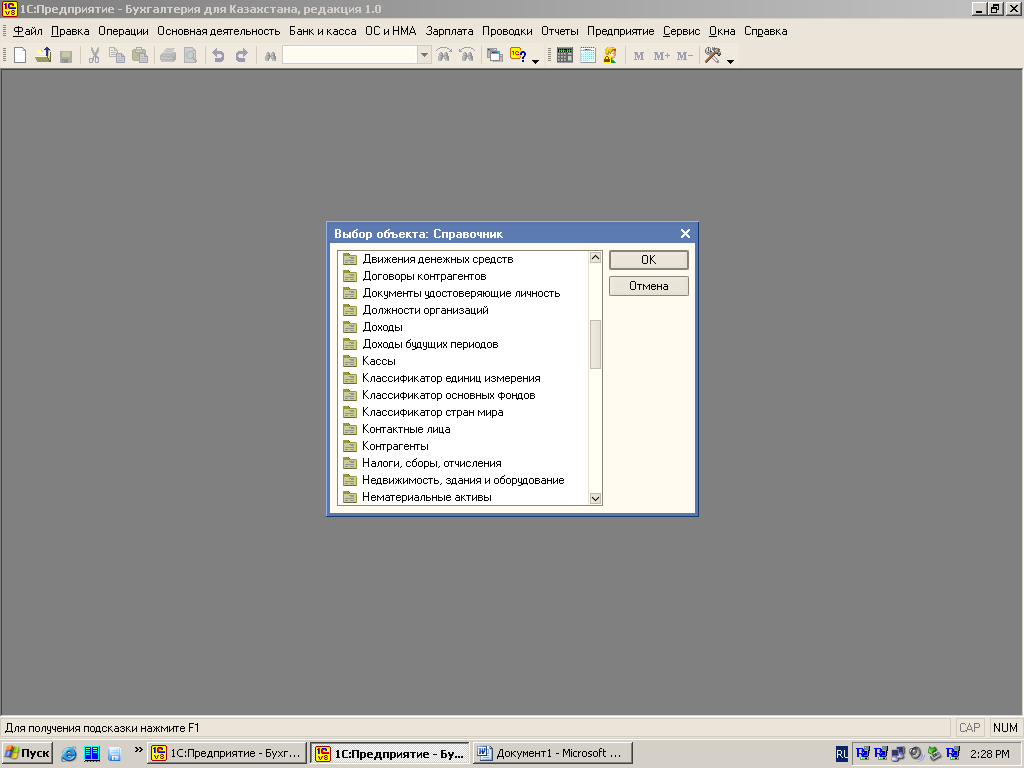Open the Calculator toolbar icon
The image size is (1024, 768).
(x=565, y=56)
